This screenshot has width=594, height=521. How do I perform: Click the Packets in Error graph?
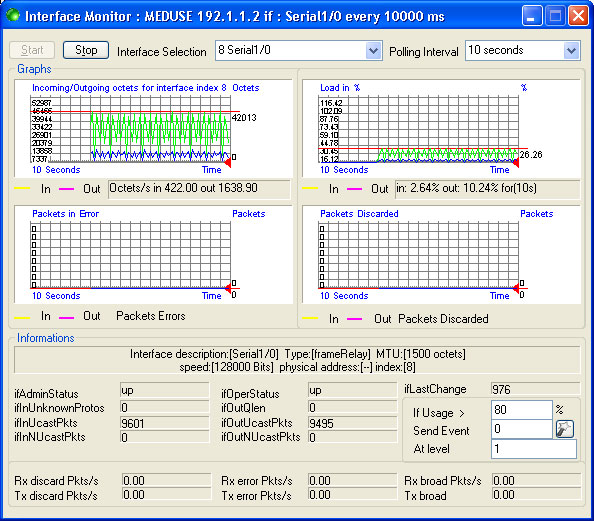[153, 254]
